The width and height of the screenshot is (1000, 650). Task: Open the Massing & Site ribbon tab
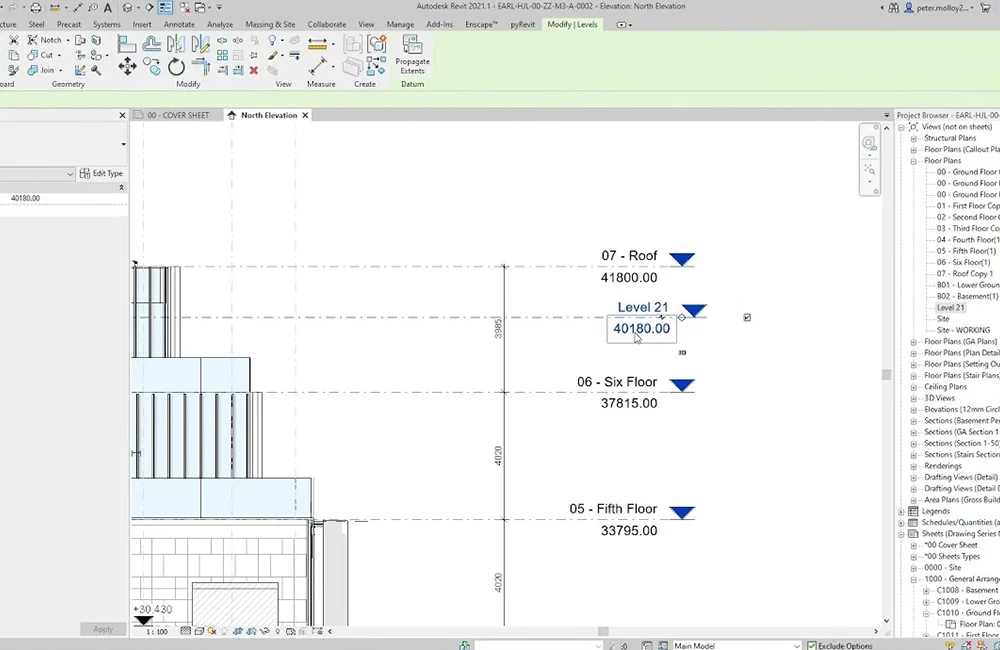coord(270,24)
